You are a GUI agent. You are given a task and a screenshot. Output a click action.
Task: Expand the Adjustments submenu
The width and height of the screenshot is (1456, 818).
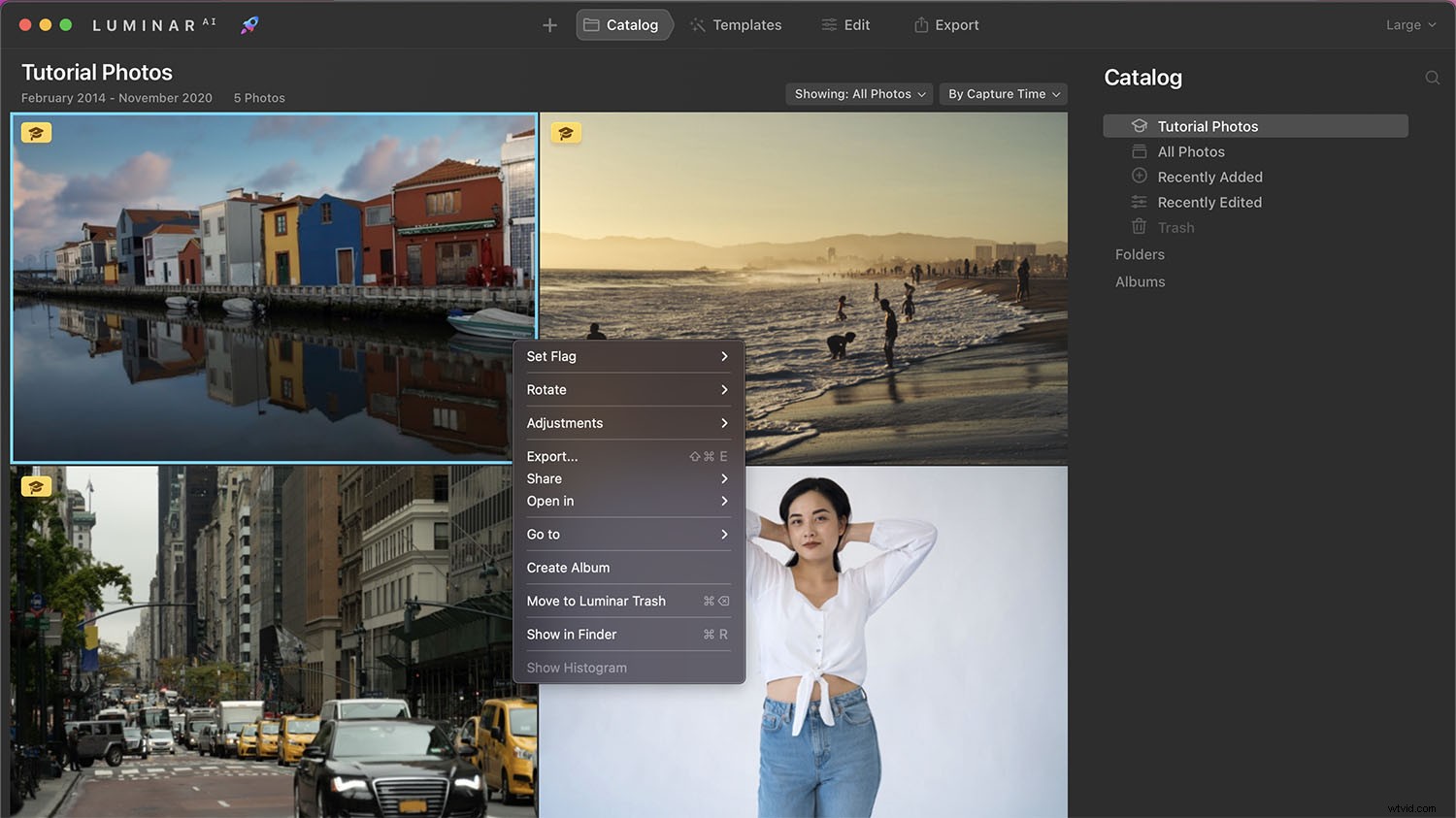click(x=565, y=423)
